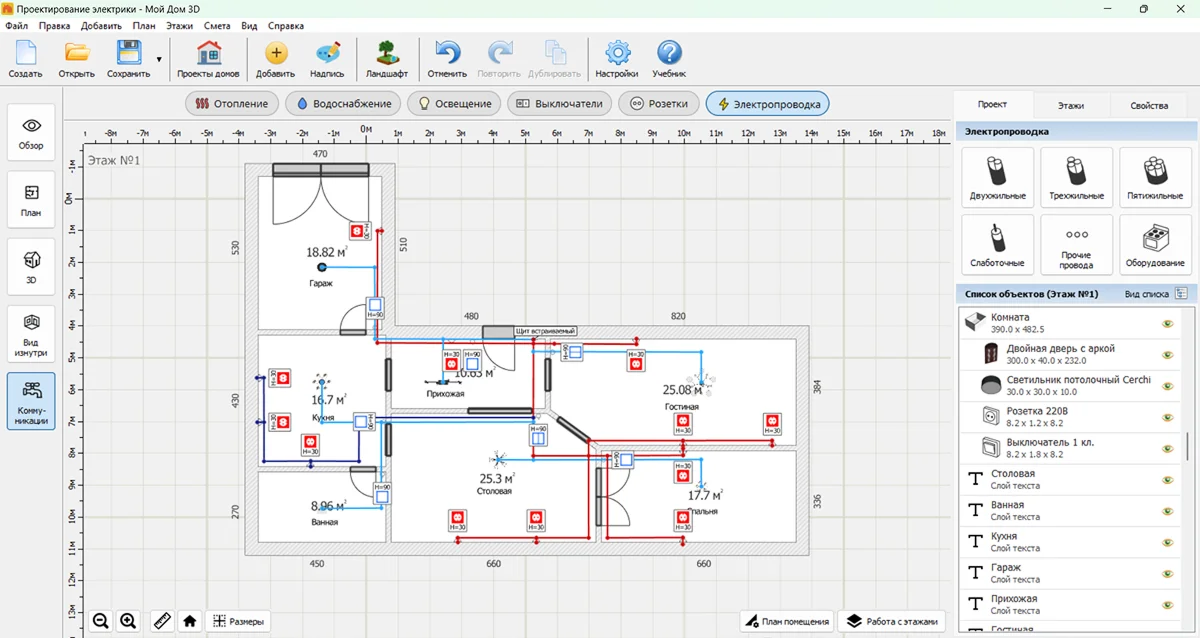The width and height of the screenshot is (1200, 638).
Task: Save project using Сохранить icon
Action: click(128, 59)
